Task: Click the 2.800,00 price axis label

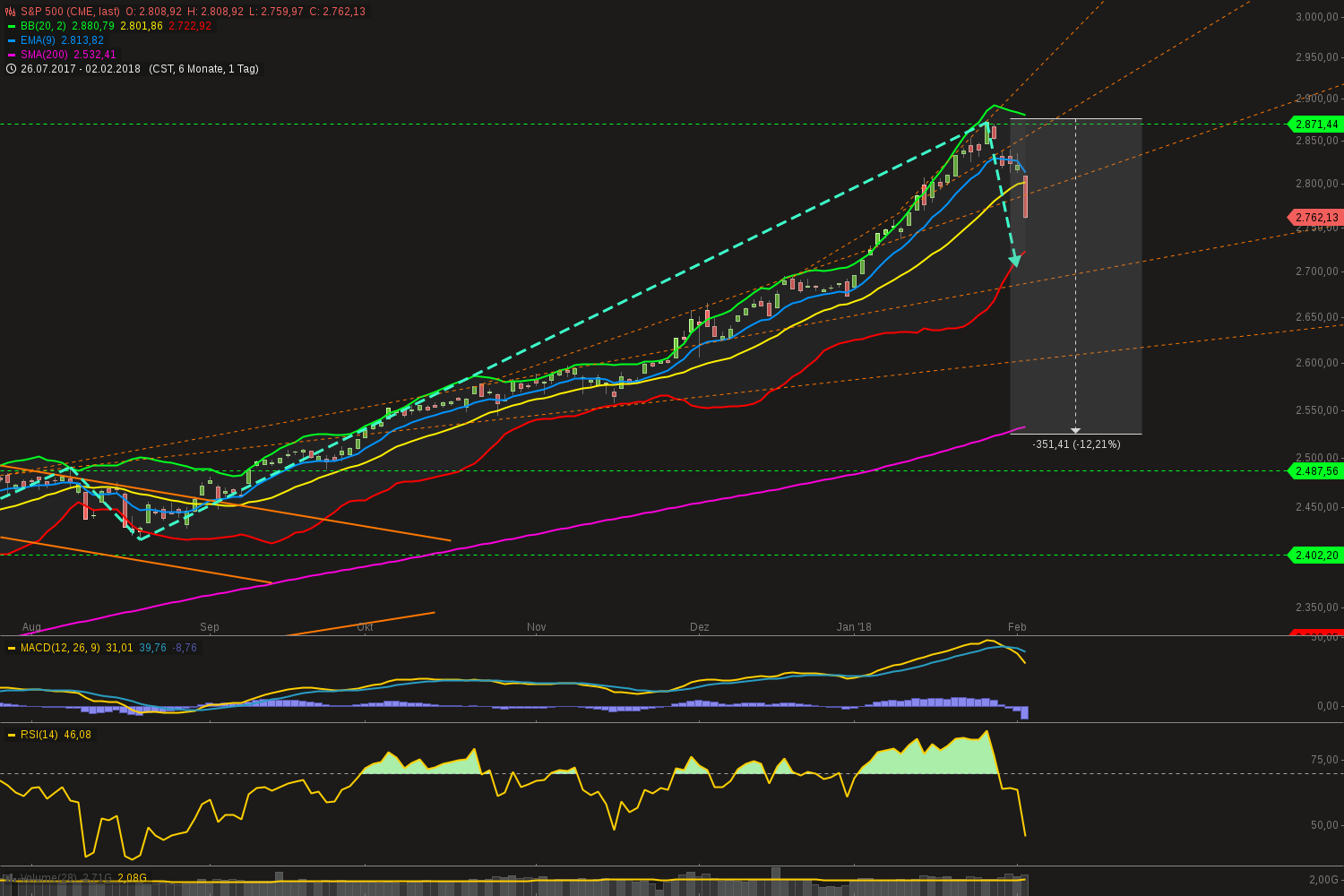Action: (1317, 184)
